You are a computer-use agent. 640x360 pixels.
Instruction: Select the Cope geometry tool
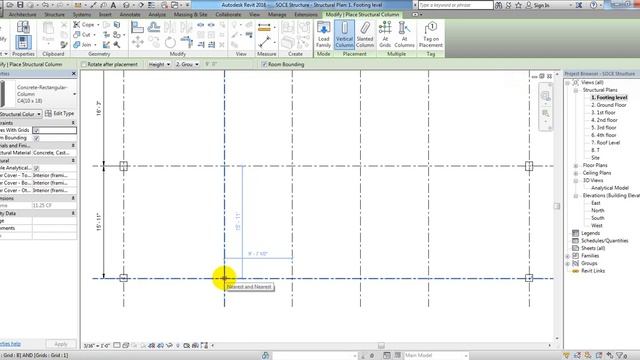click(x=86, y=25)
